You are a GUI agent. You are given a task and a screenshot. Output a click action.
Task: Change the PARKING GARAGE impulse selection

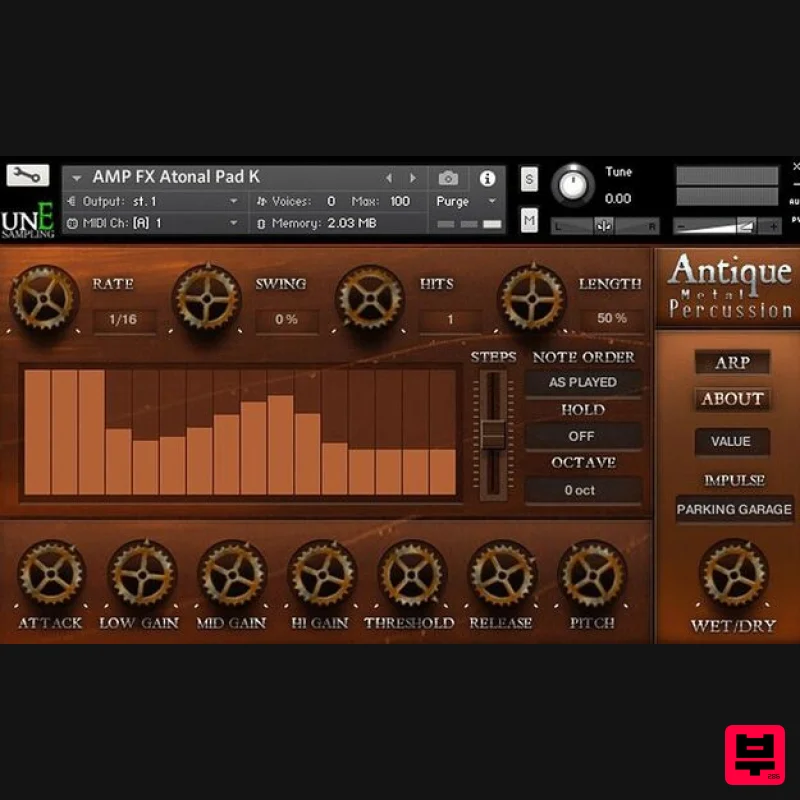pyautogui.click(x=734, y=510)
